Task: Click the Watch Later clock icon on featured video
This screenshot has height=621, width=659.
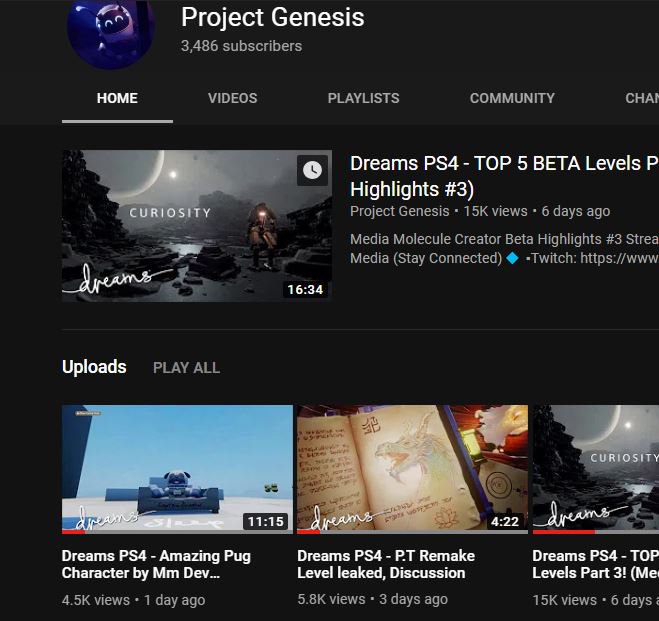Action: 312,170
